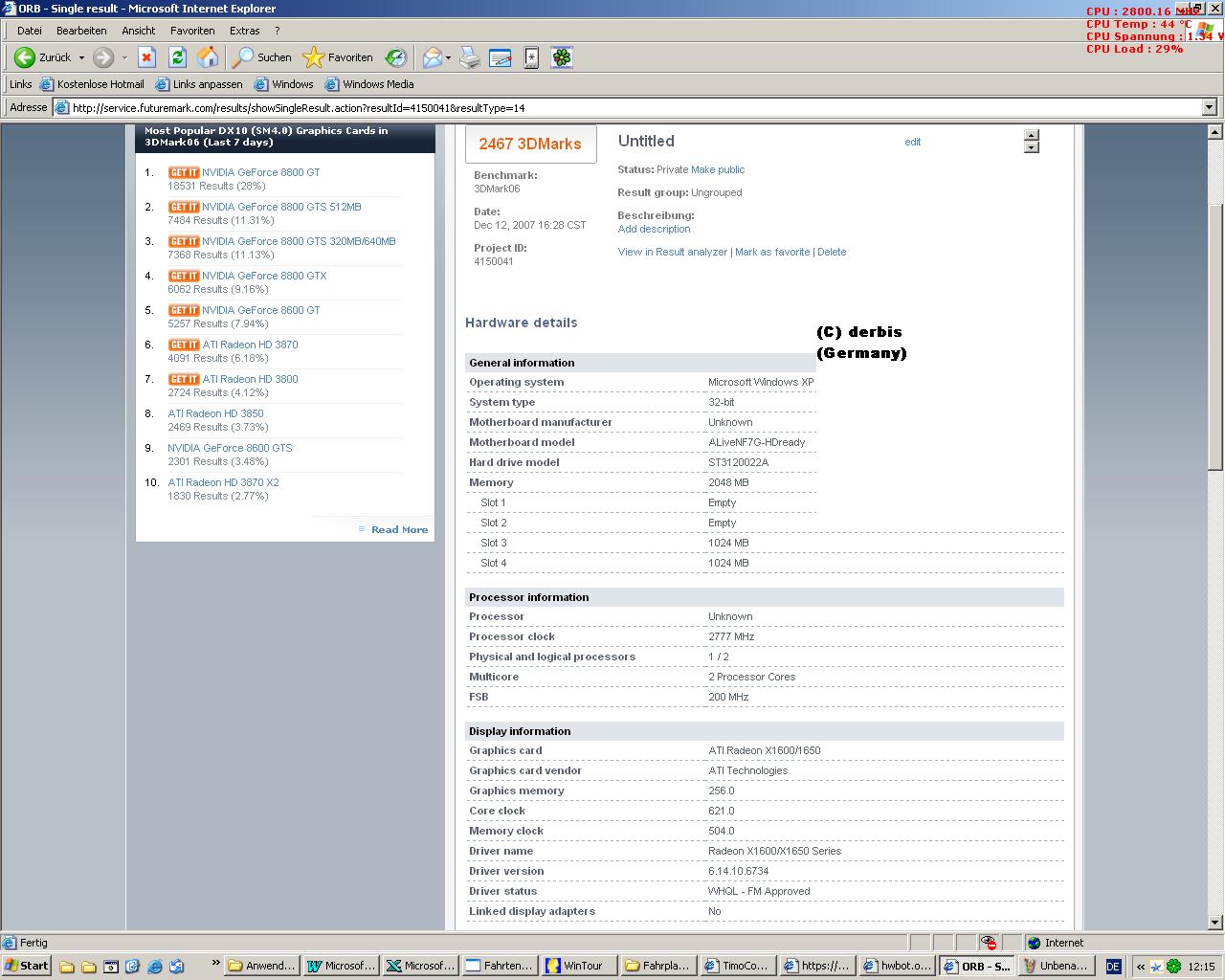Open Links anpassen shortcut

tap(199, 84)
